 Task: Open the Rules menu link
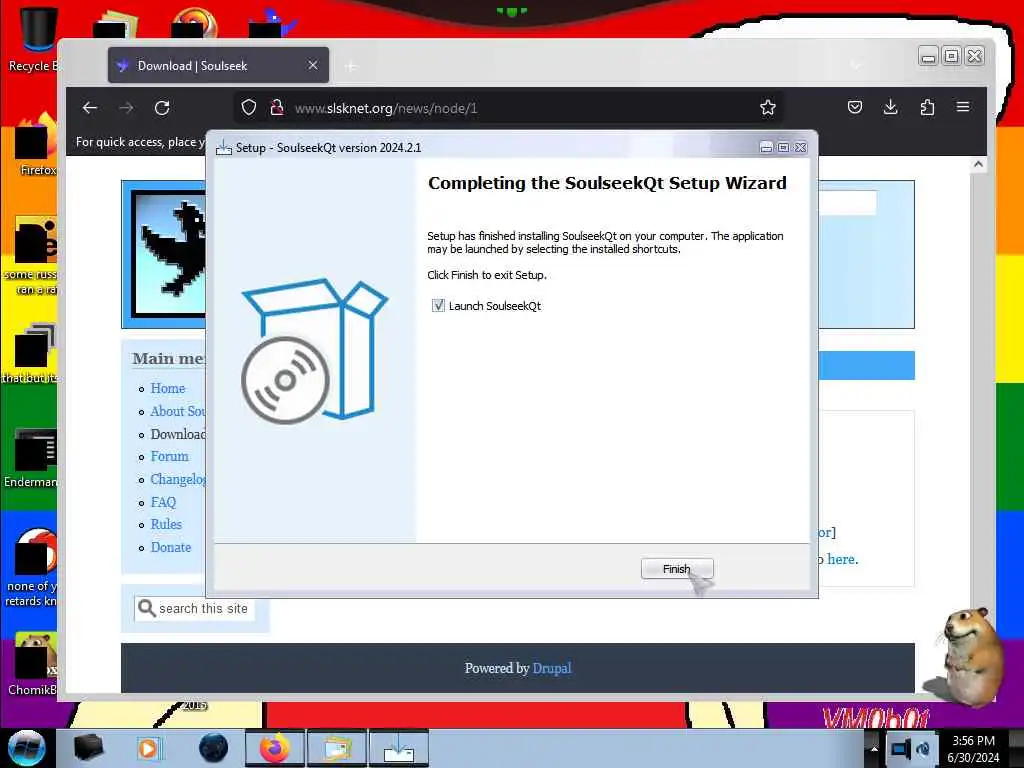click(166, 524)
